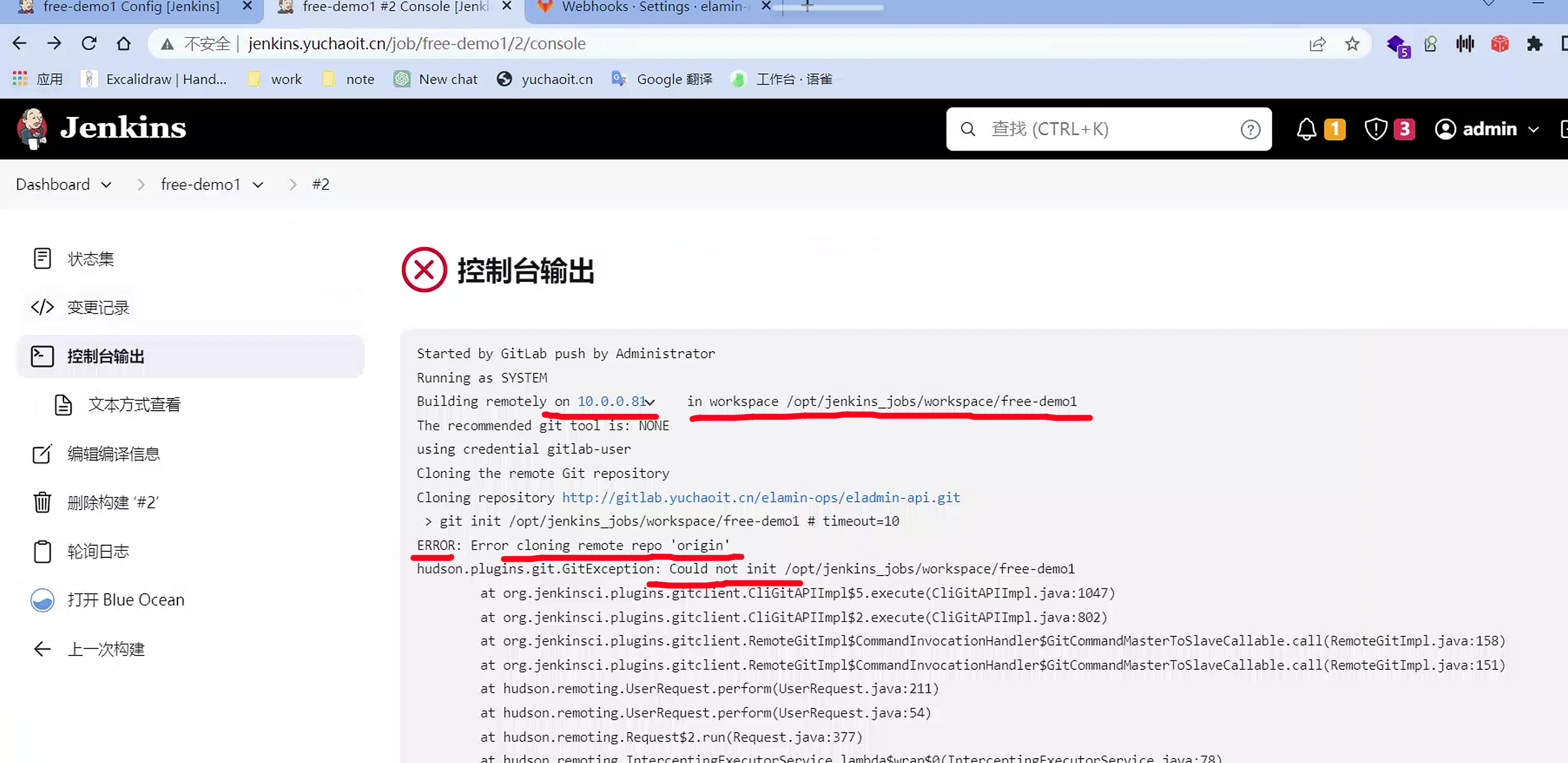Click 删除构建 '#2' trash item

(x=112, y=503)
